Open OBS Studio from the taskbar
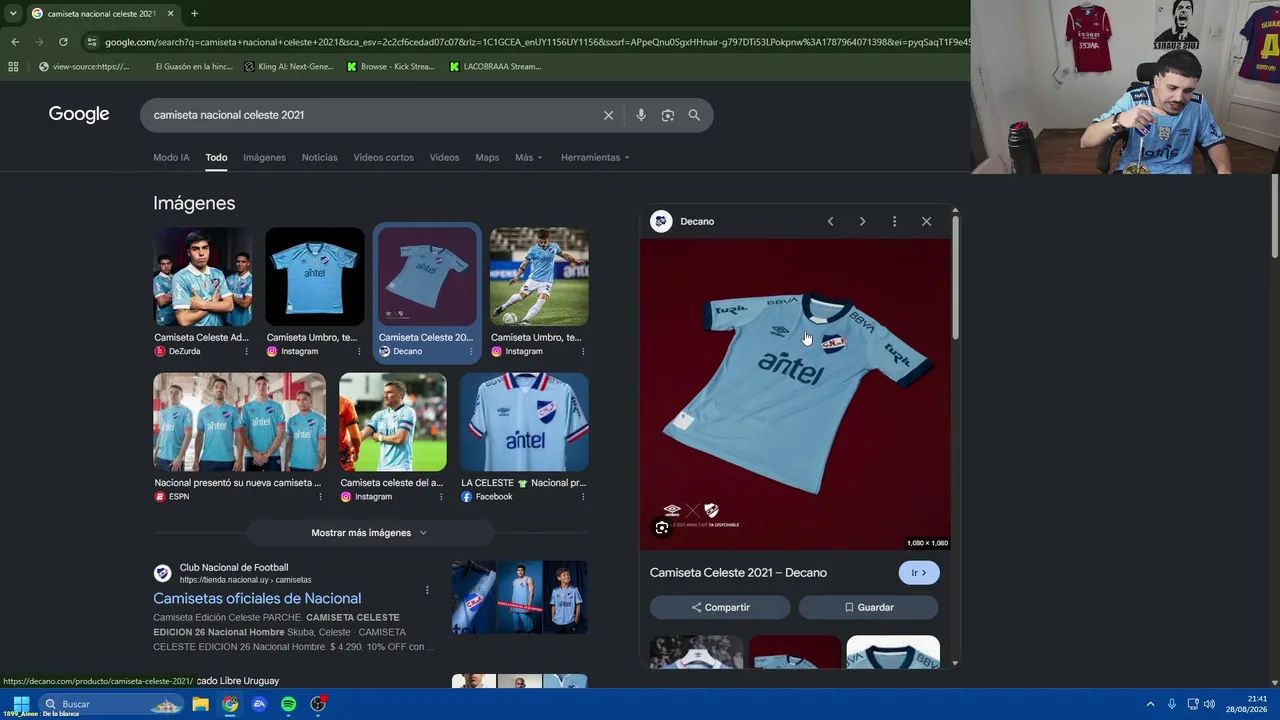Viewport: 1280px width, 720px height. (318, 704)
